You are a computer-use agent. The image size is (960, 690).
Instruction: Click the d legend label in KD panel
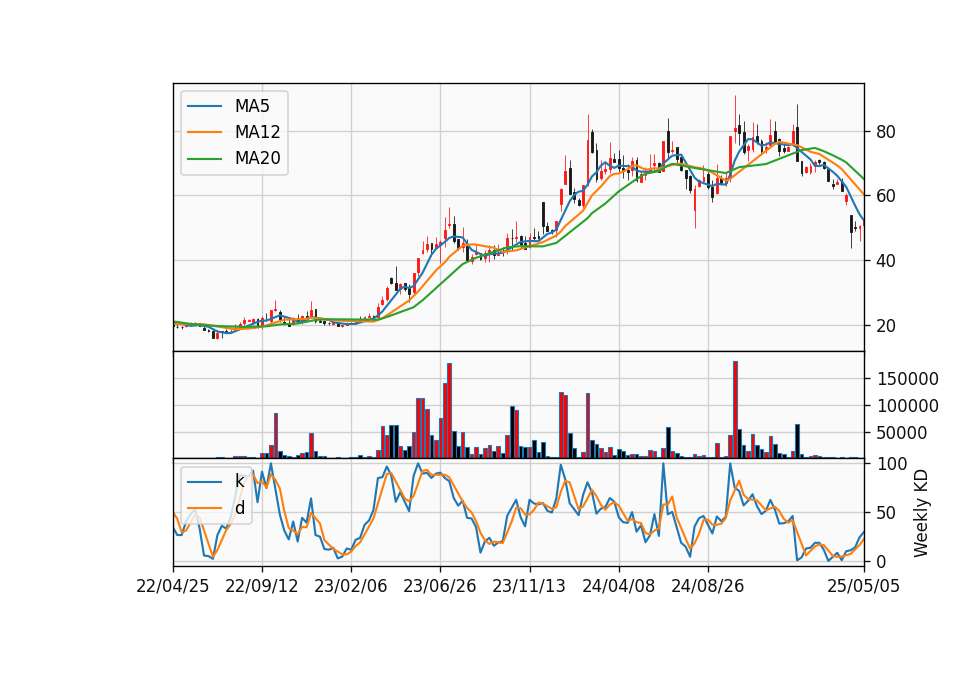pos(240,508)
